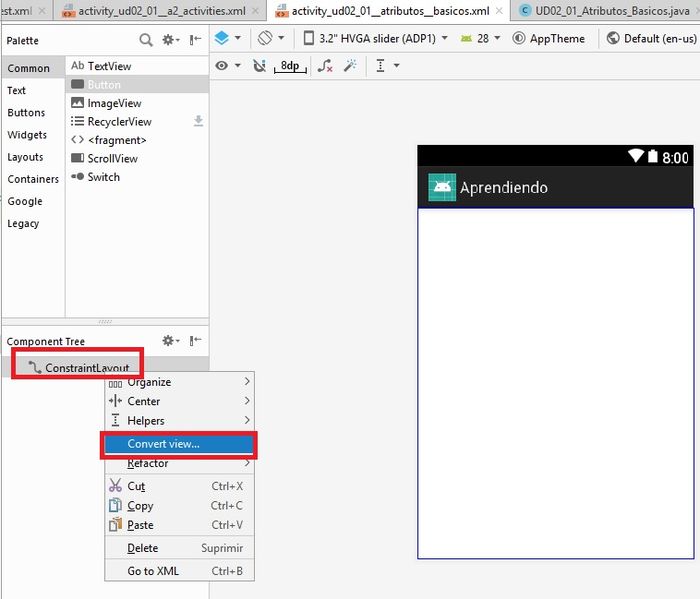Open orientation for preview menu

tap(271, 38)
